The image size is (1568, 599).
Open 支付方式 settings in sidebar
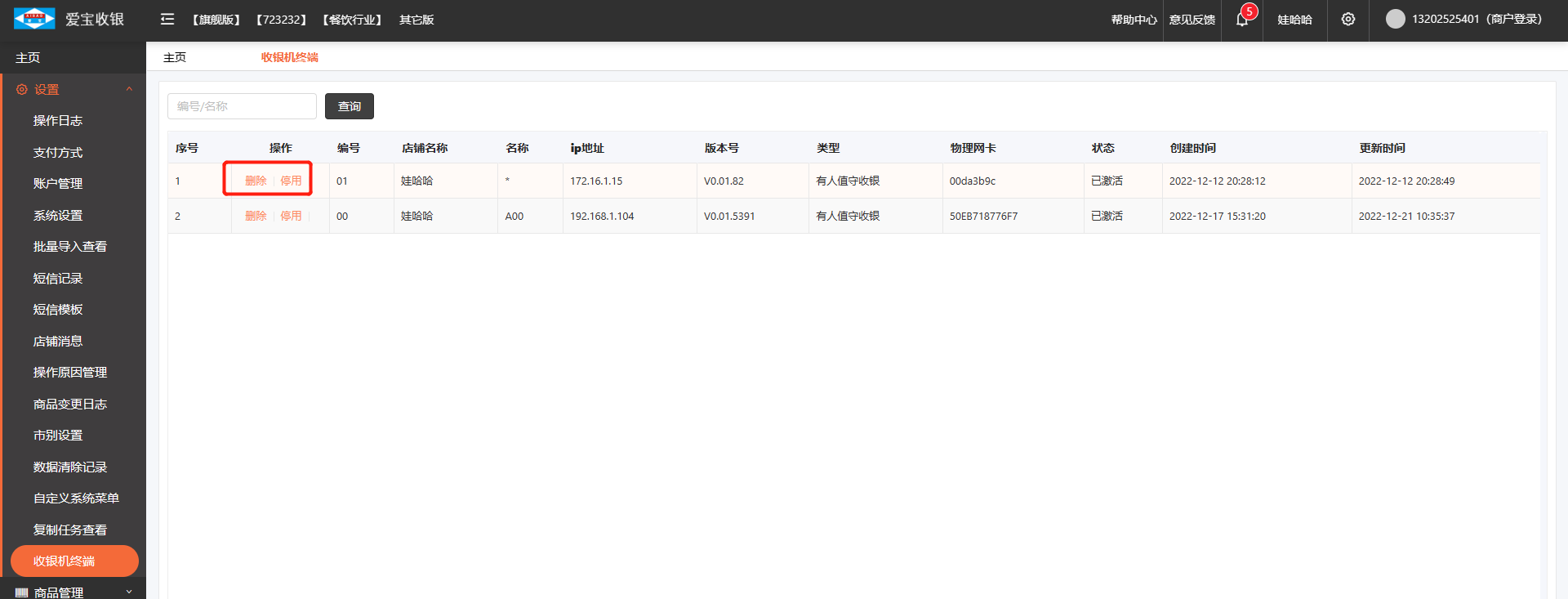click(57, 153)
